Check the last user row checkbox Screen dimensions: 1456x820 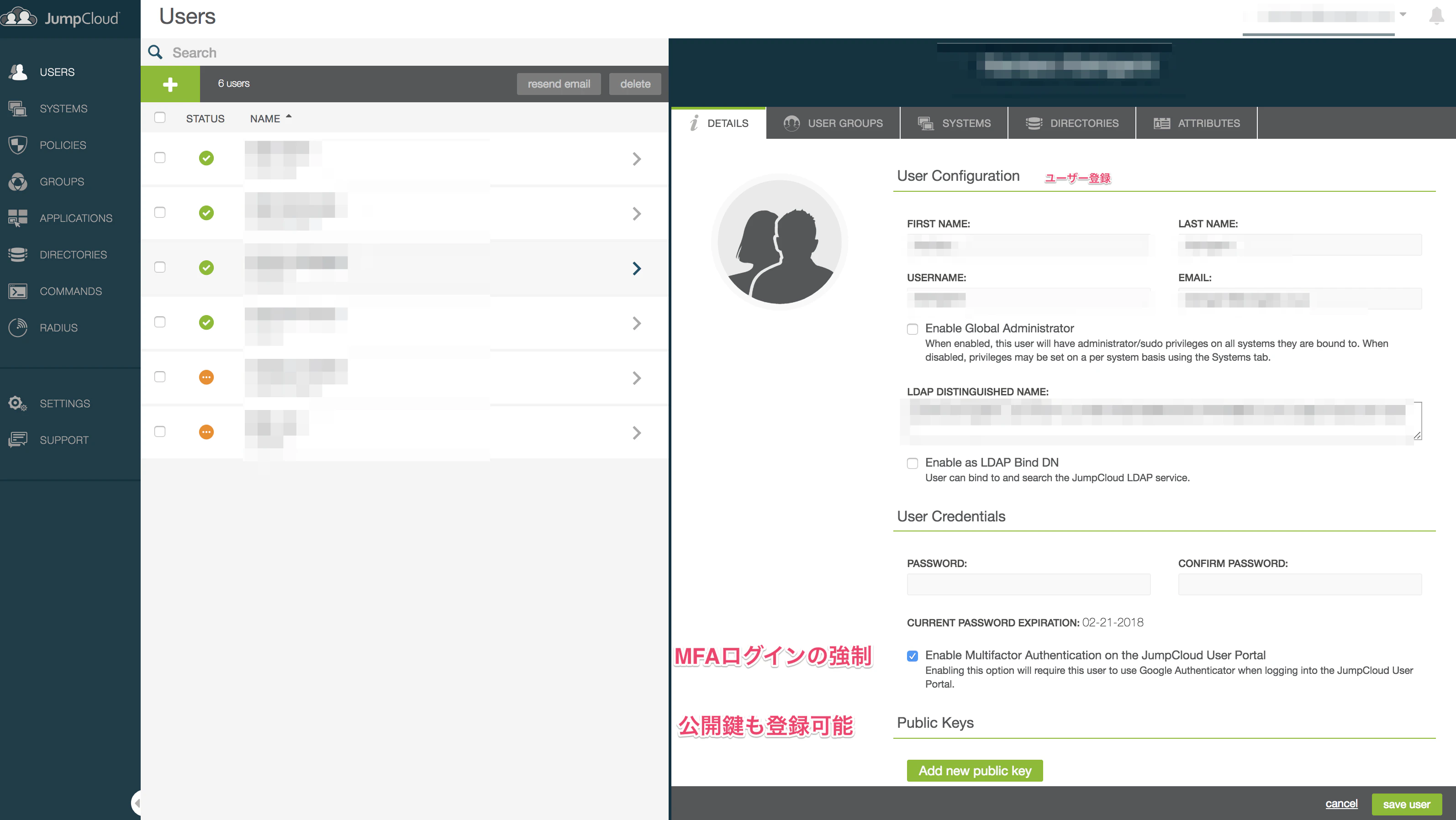(160, 432)
